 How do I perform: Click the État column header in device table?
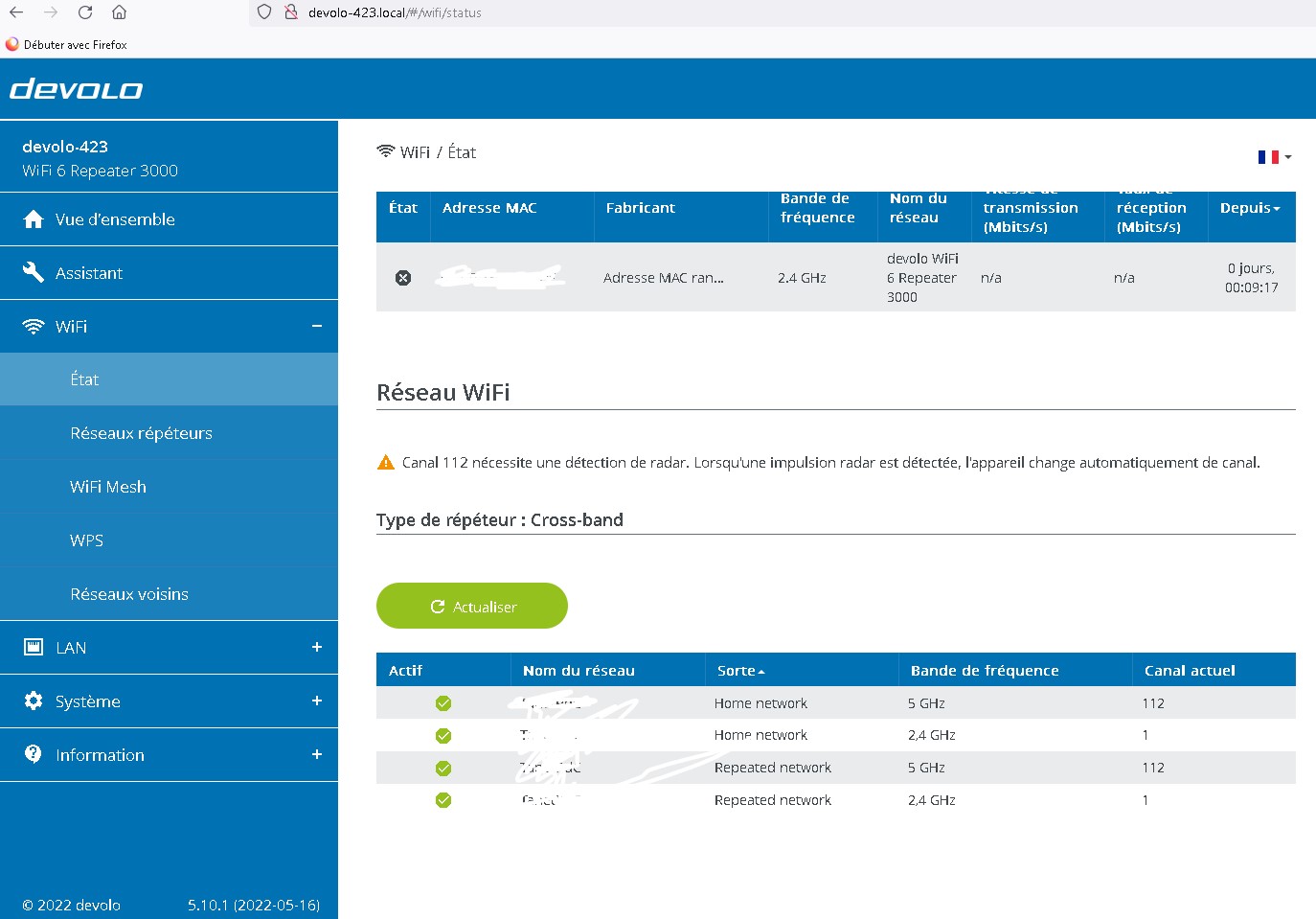(403, 208)
